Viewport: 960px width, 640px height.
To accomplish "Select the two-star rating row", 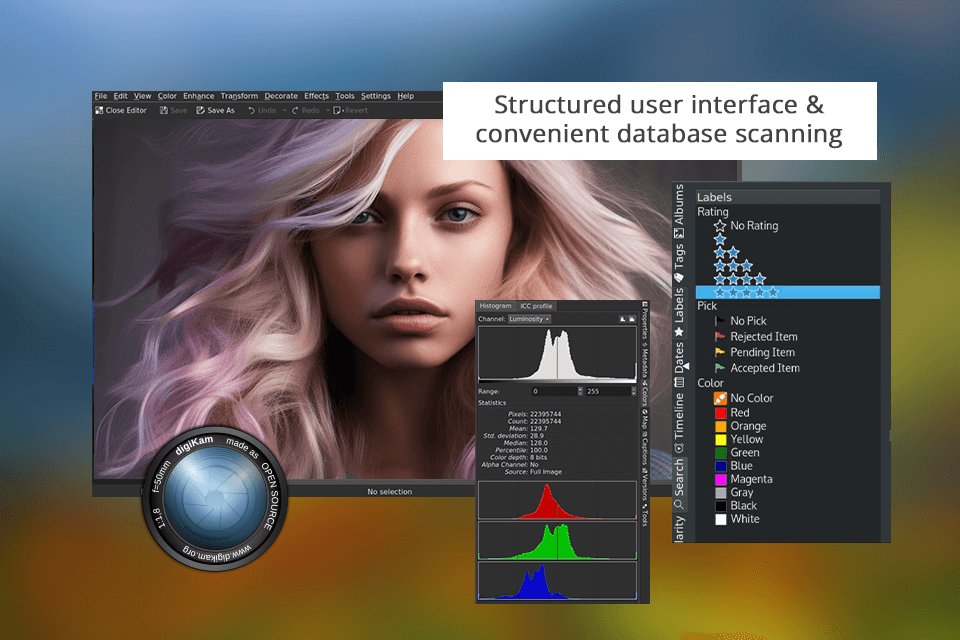I will pyautogui.click(x=727, y=252).
